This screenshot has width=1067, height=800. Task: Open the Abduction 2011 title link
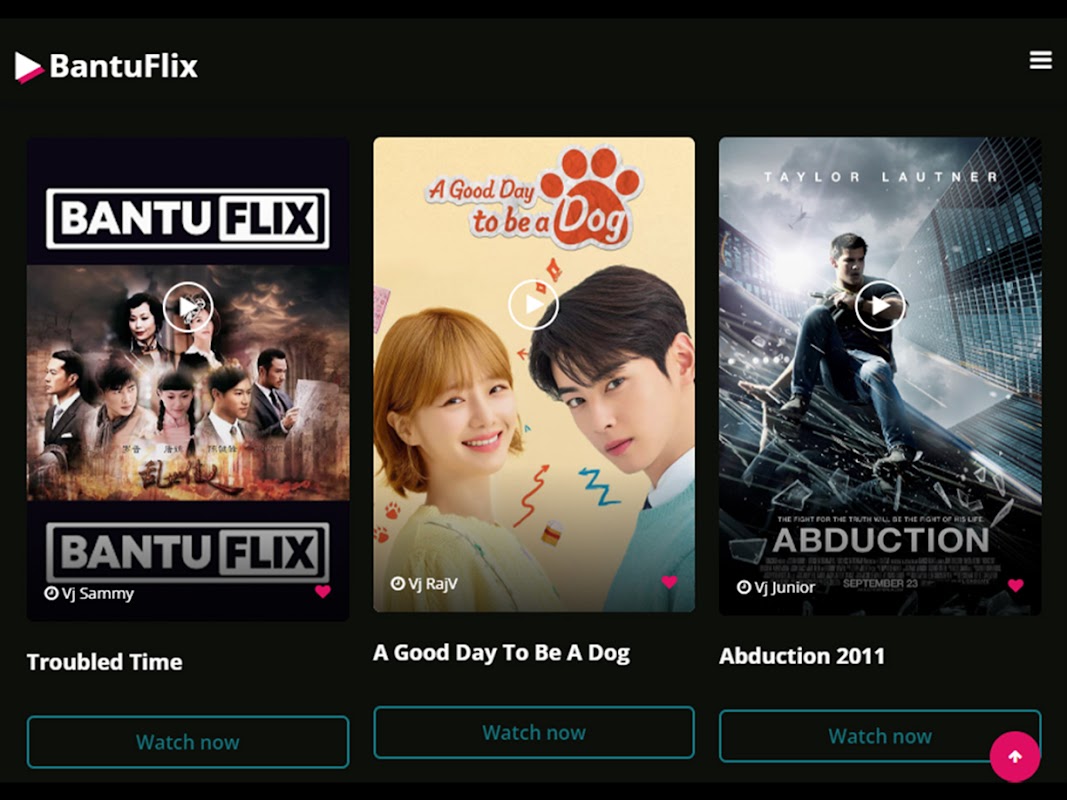pyautogui.click(x=802, y=656)
